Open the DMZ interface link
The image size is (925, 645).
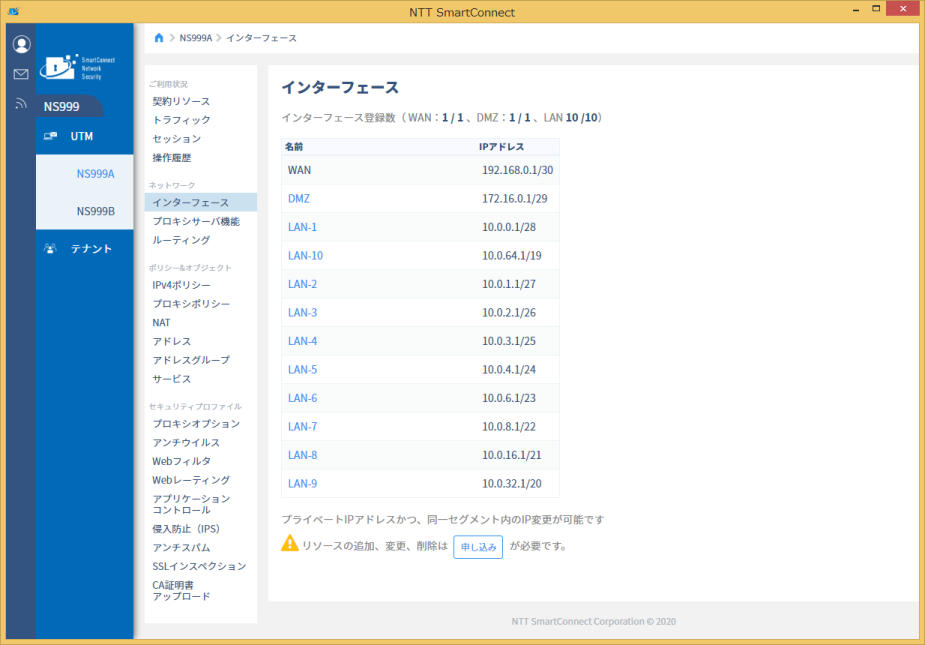(x=299, y=198)
